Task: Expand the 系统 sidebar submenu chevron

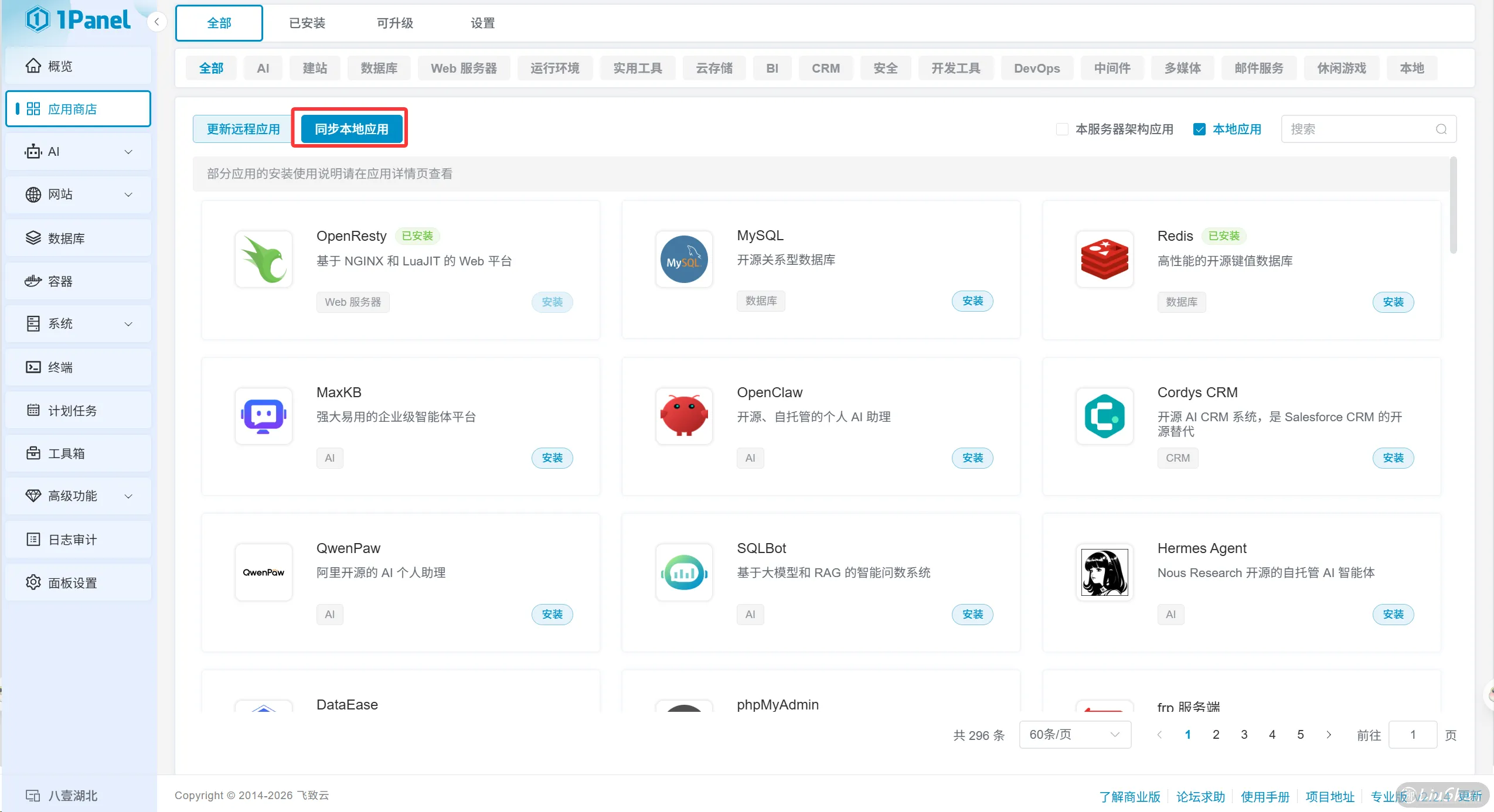Action: click(128, 324)
